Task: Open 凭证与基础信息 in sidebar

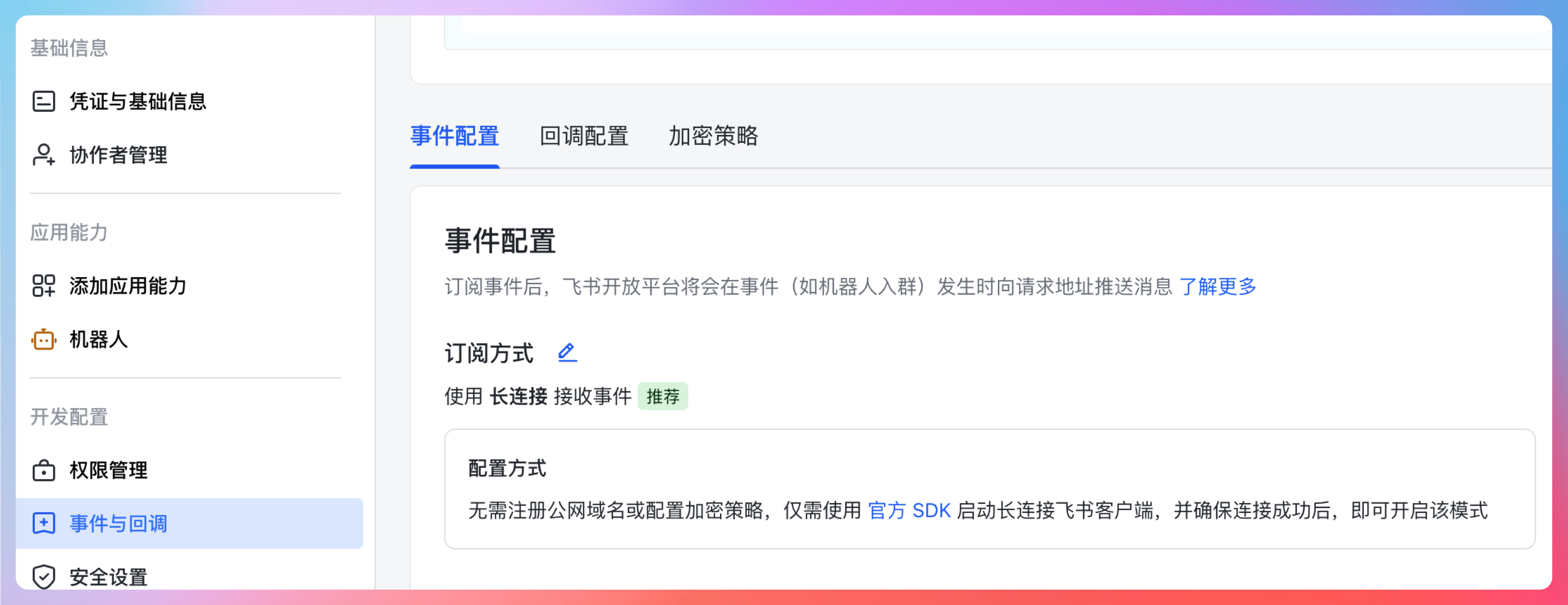Action: click(x=138, y=101)
